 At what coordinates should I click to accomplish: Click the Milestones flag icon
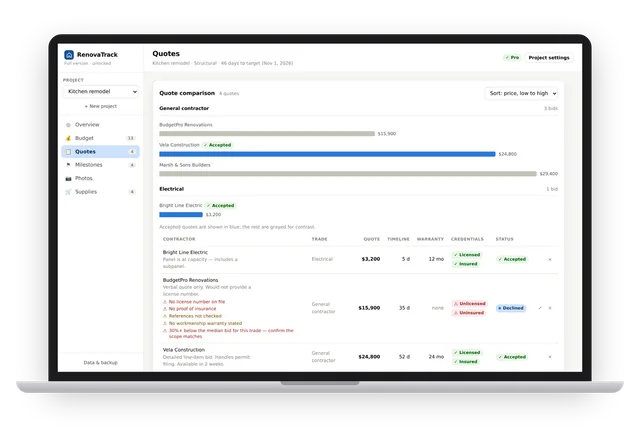tap(68, 165)
